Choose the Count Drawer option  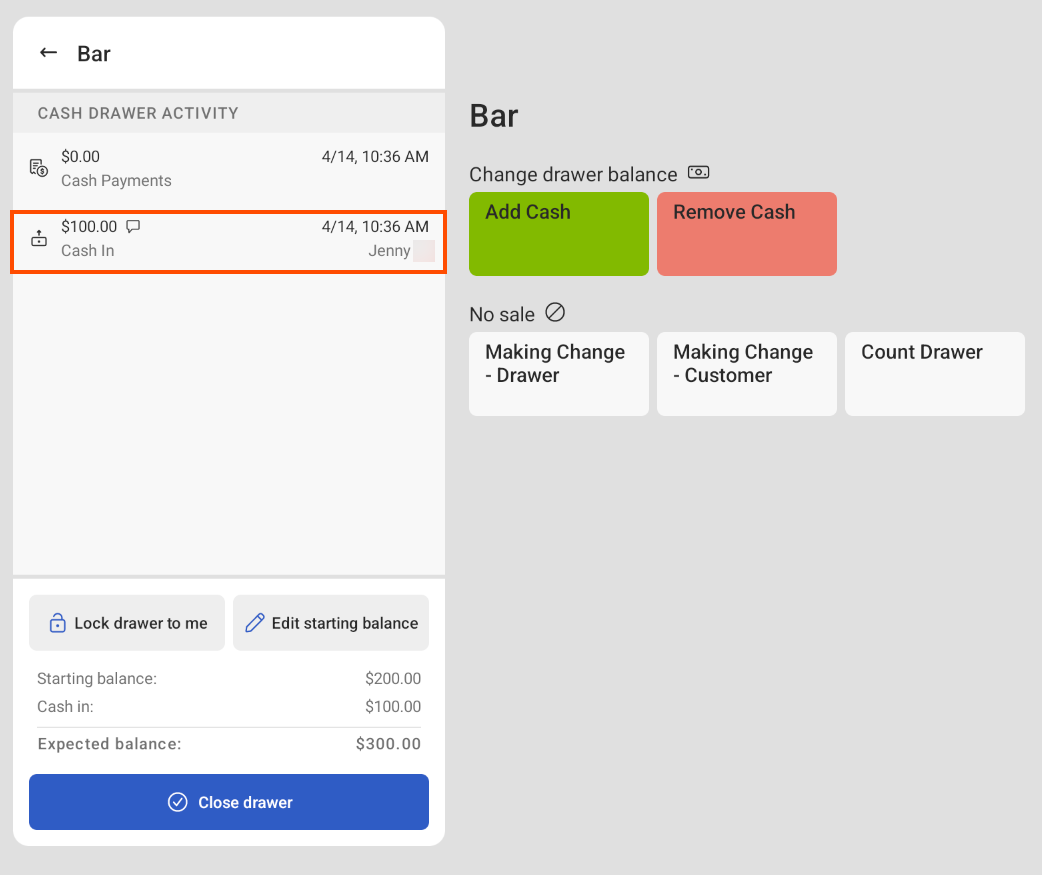(935, 374)
